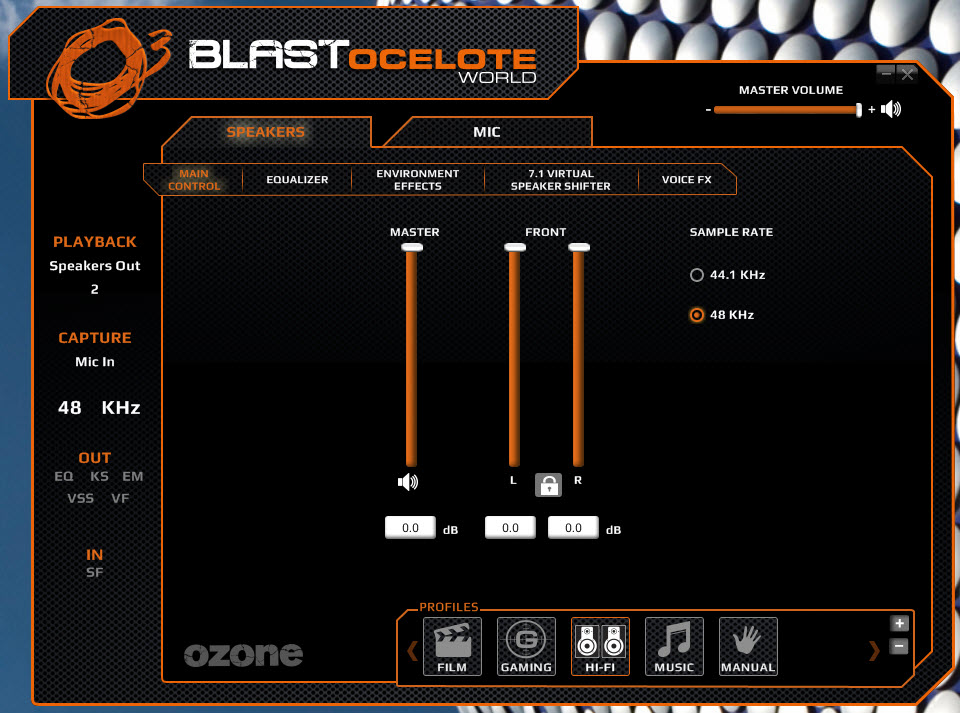This screenshot has width=960, height=713.
Task: Click the Front right dB value field
Action: pyautogui.click(x=573, y=528)
